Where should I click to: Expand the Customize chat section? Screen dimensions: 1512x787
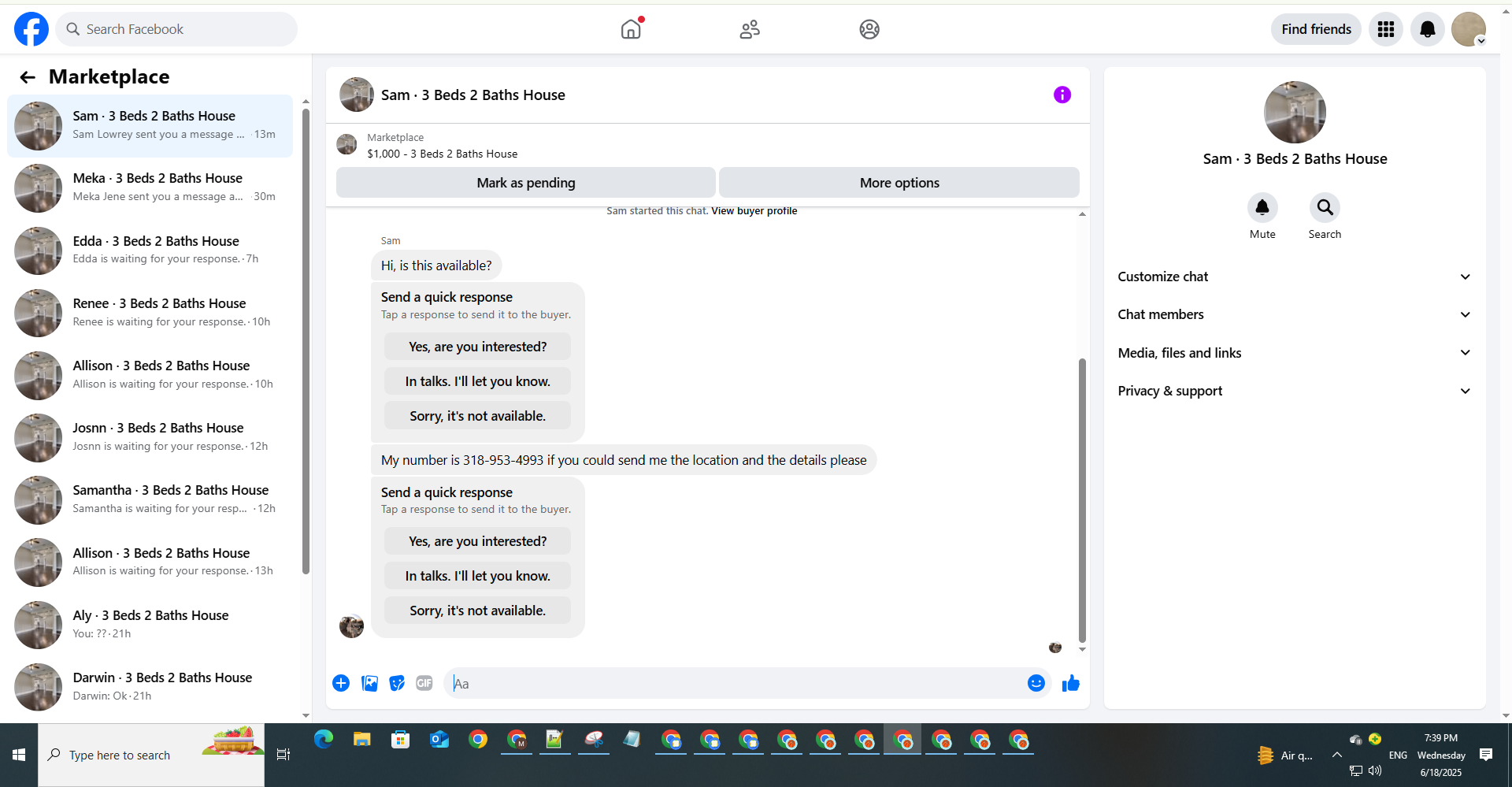[x=1294, y=277]
